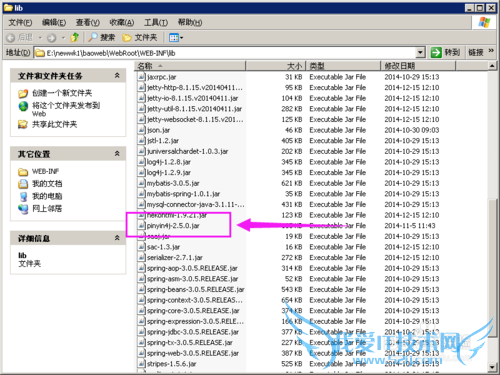500x375 pixels.
Task: Sort by Type (类型) column header
Action: [343, 66]
